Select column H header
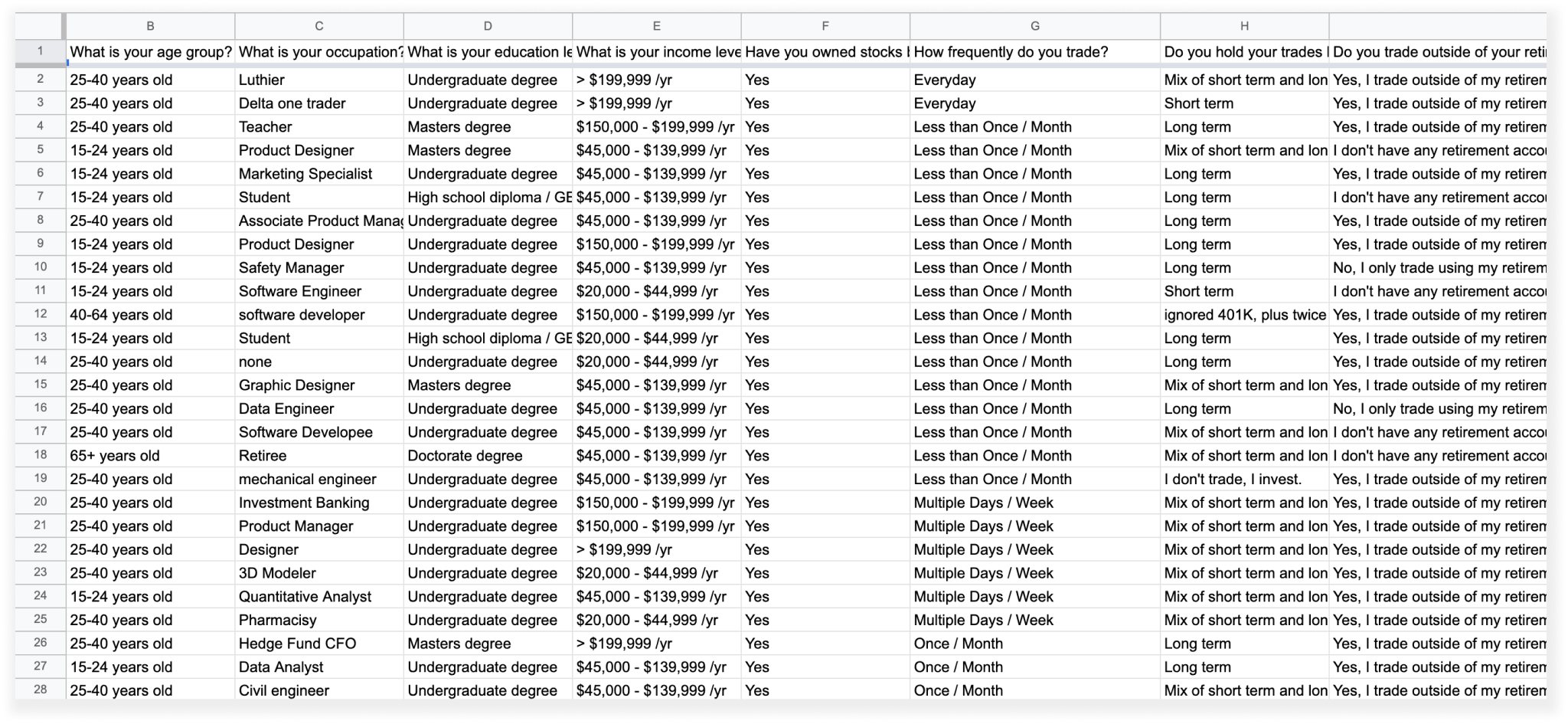This screenshot has width=1568, height=724. [x=1245, y=26]
